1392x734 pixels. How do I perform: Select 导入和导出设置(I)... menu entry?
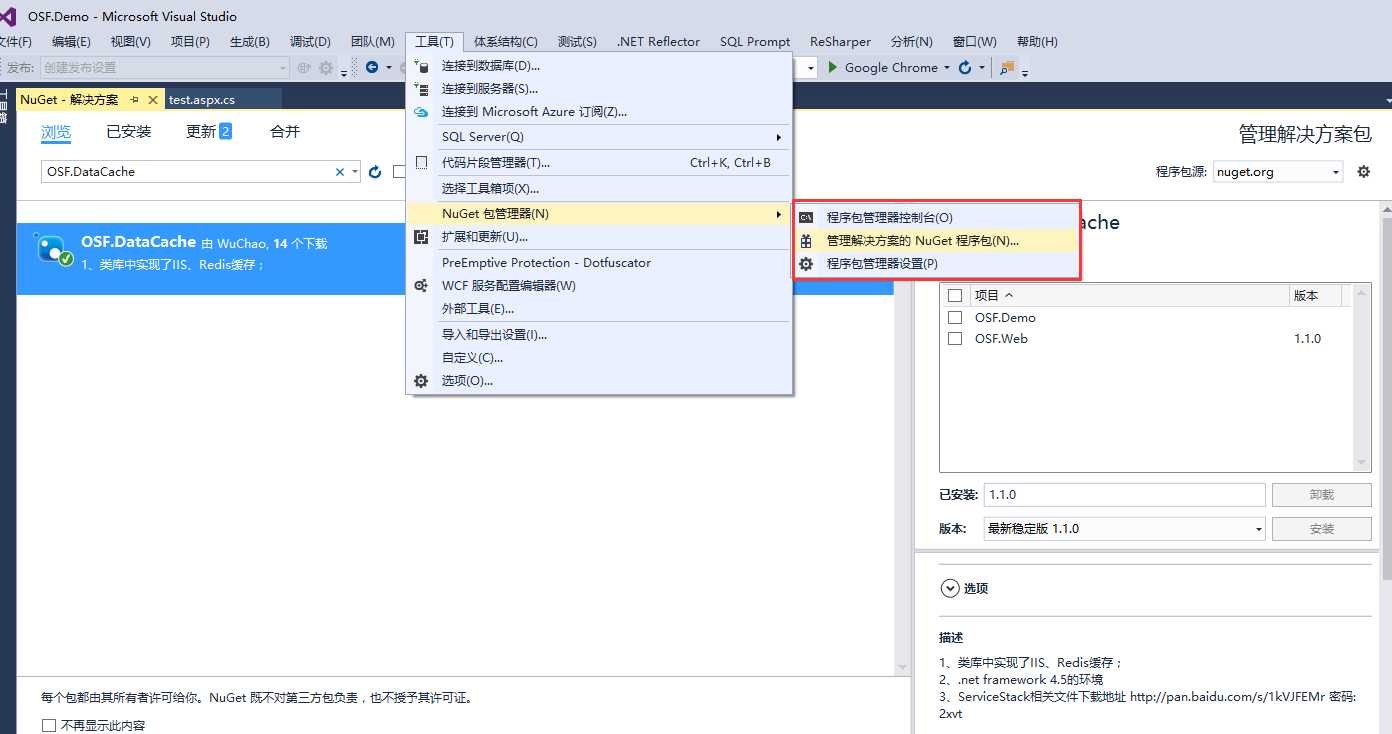click(x=599, y=335)
